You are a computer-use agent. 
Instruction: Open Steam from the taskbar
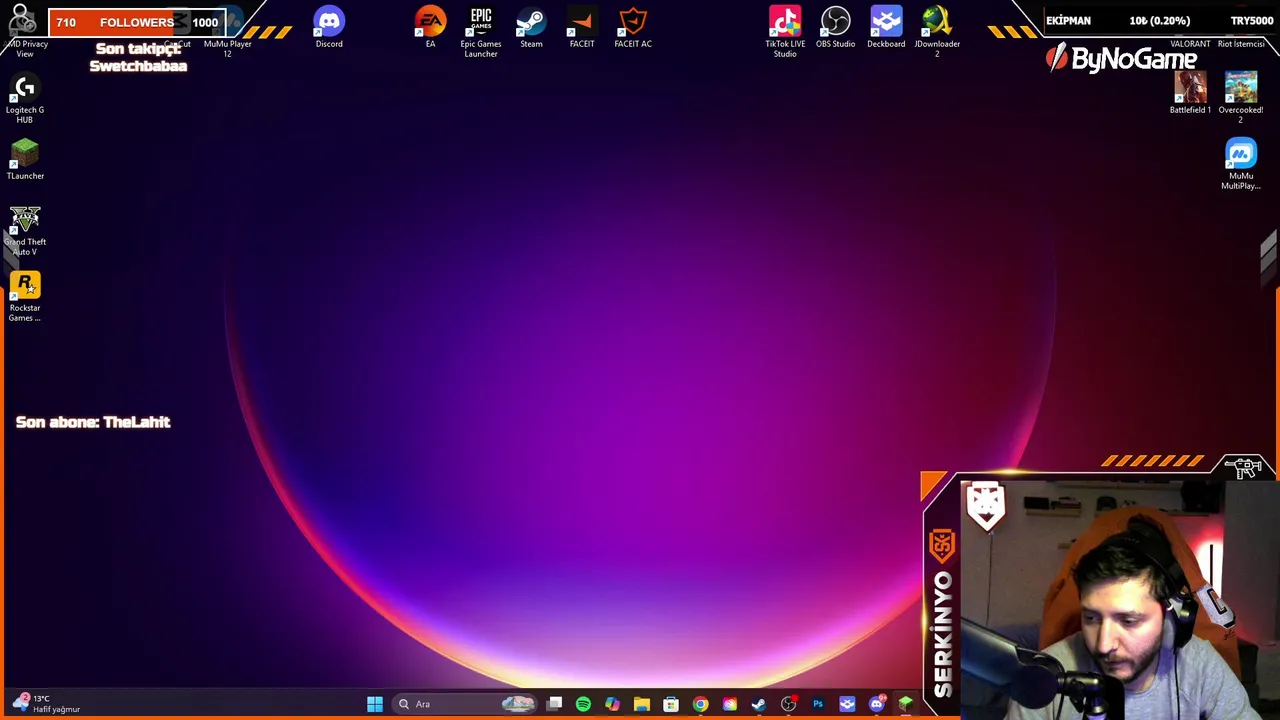click(x=759, y=704)
